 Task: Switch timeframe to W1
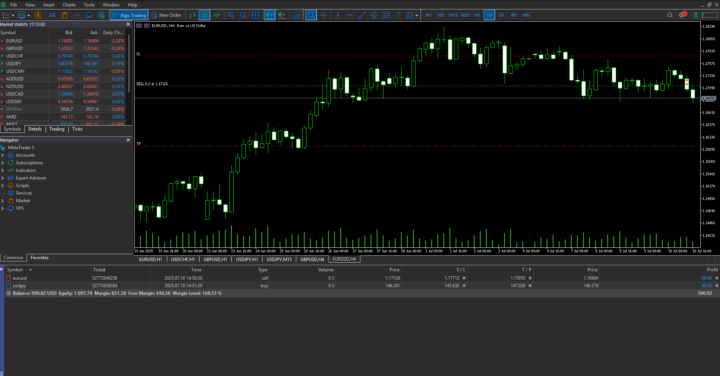point(513,15)
